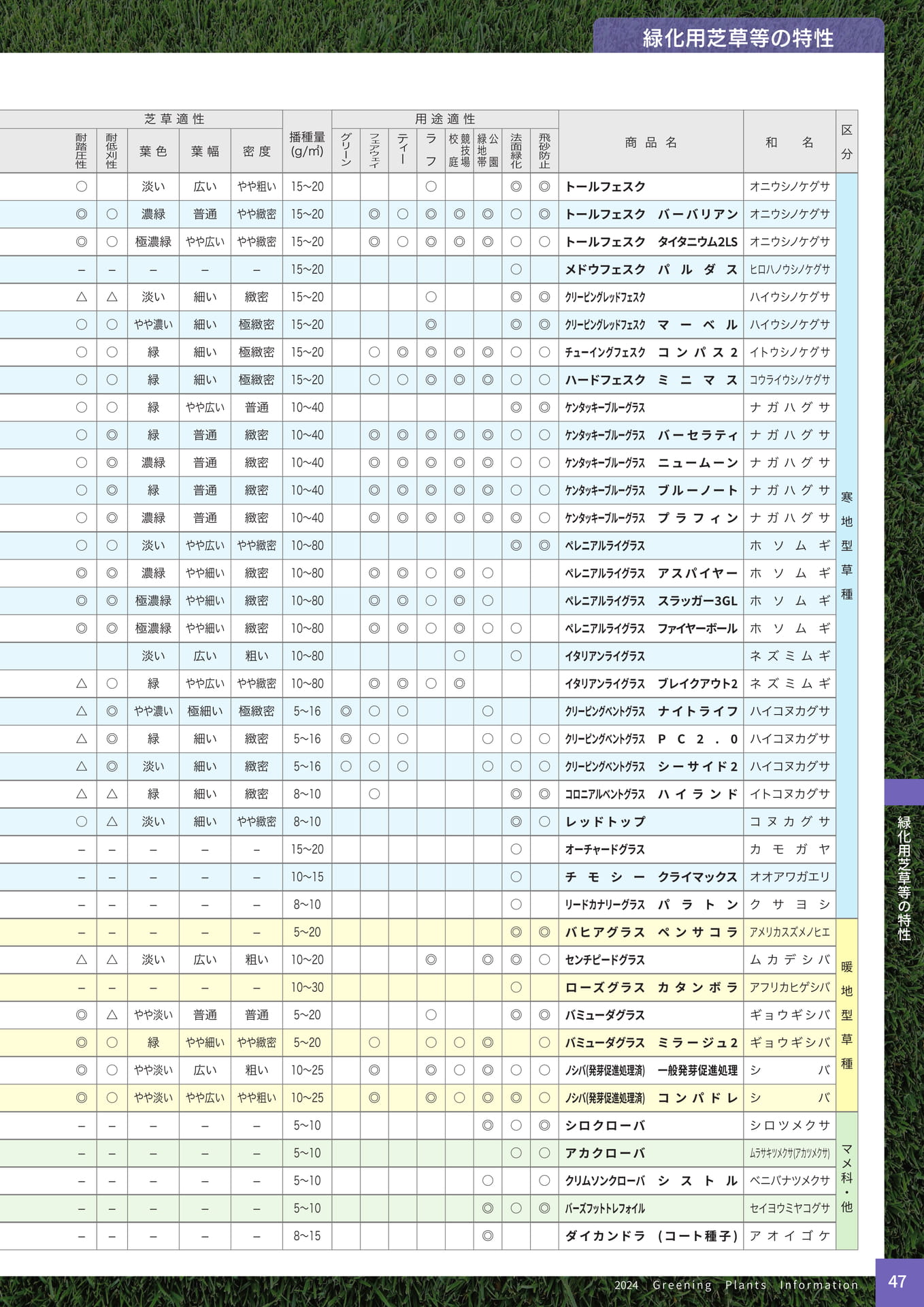
Task: Select the 用途適性 header group
Action: tap(445, 119)
